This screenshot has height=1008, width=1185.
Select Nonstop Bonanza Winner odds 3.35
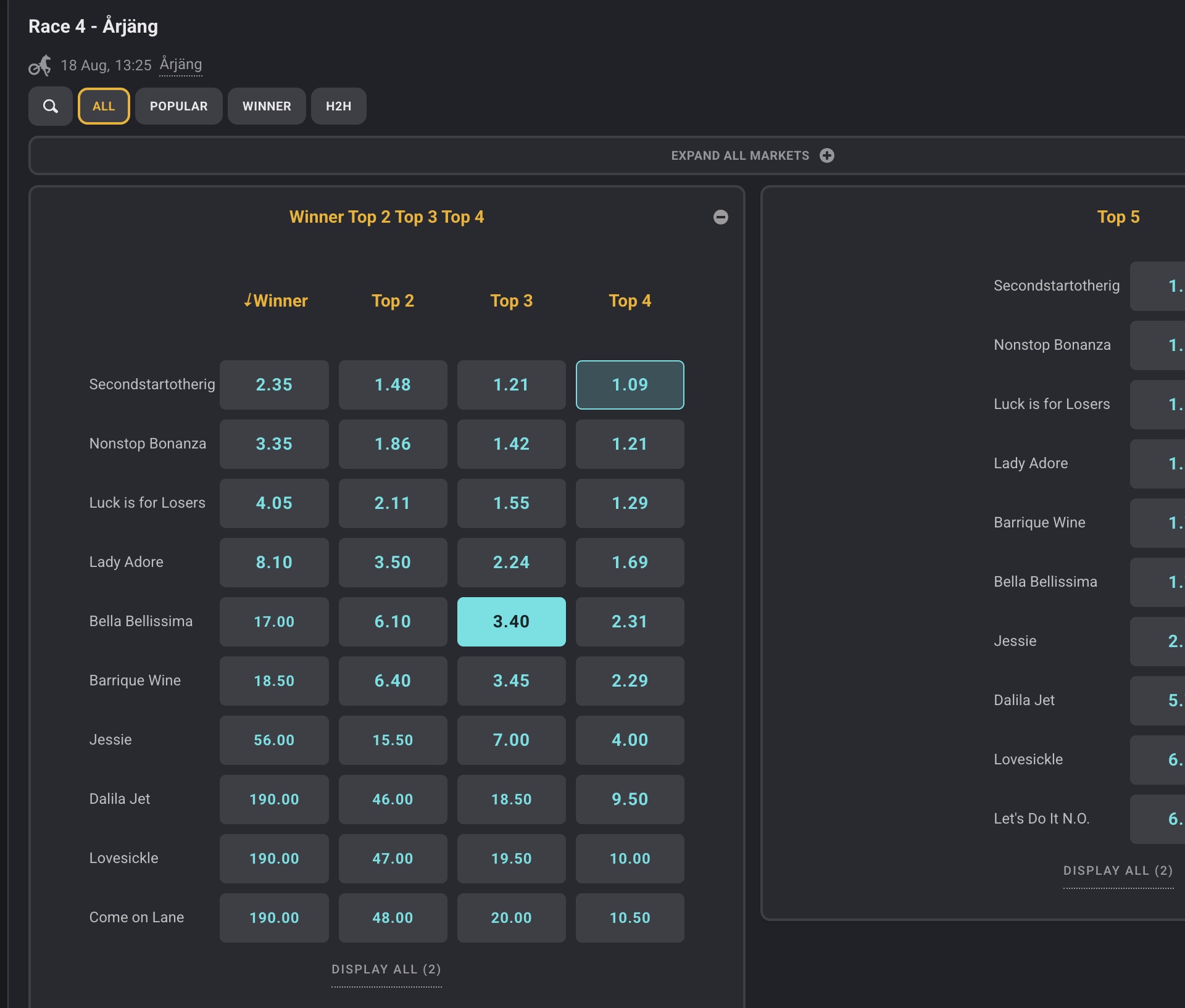click(274, 444)
